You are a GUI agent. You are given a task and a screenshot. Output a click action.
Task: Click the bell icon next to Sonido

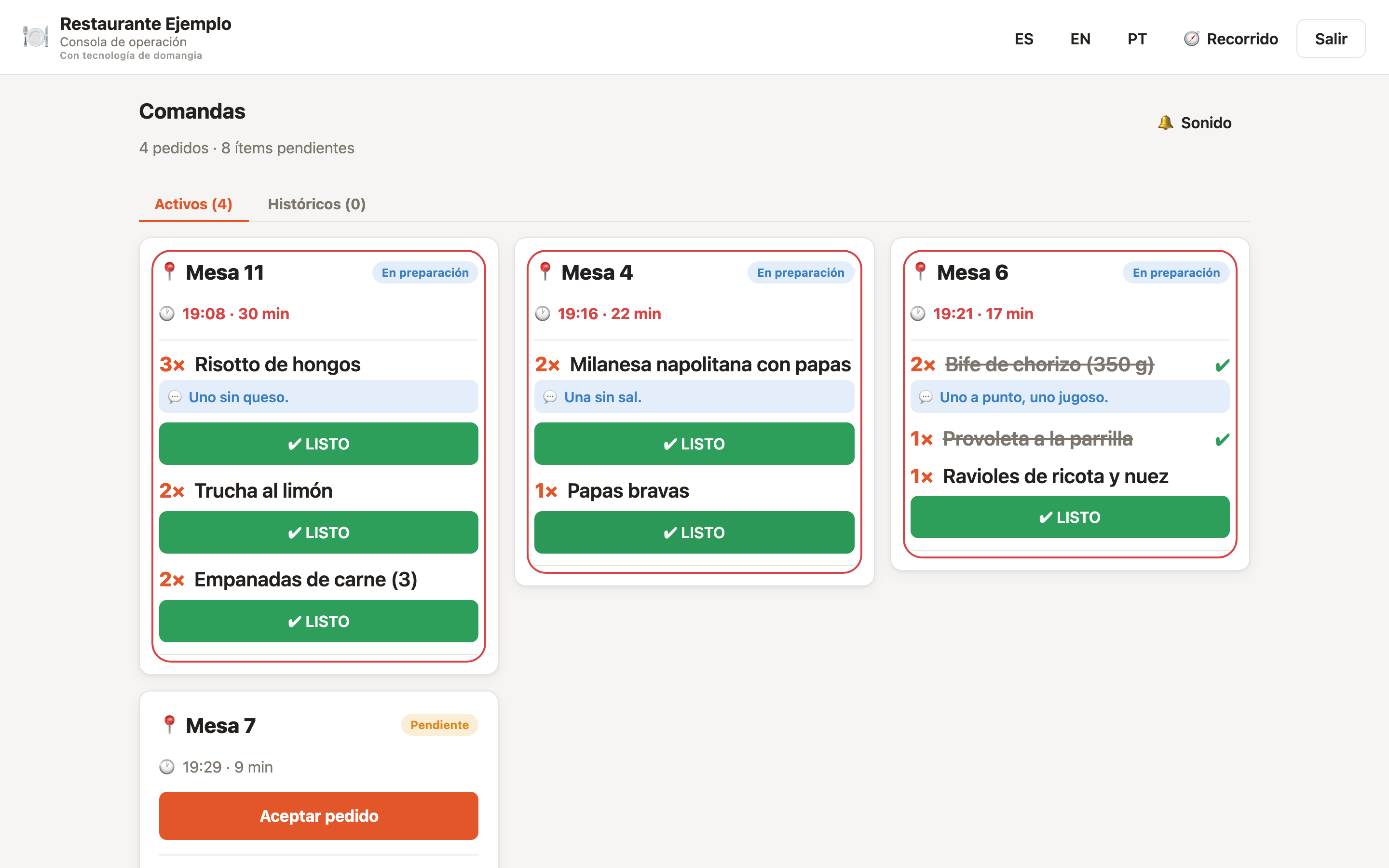(1165, 122)
